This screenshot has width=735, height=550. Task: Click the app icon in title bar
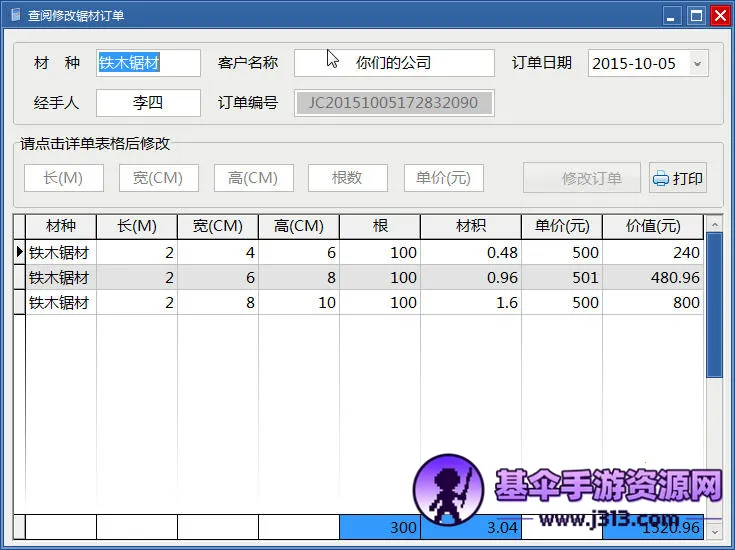pyautogui.click(x=14, y=15)
